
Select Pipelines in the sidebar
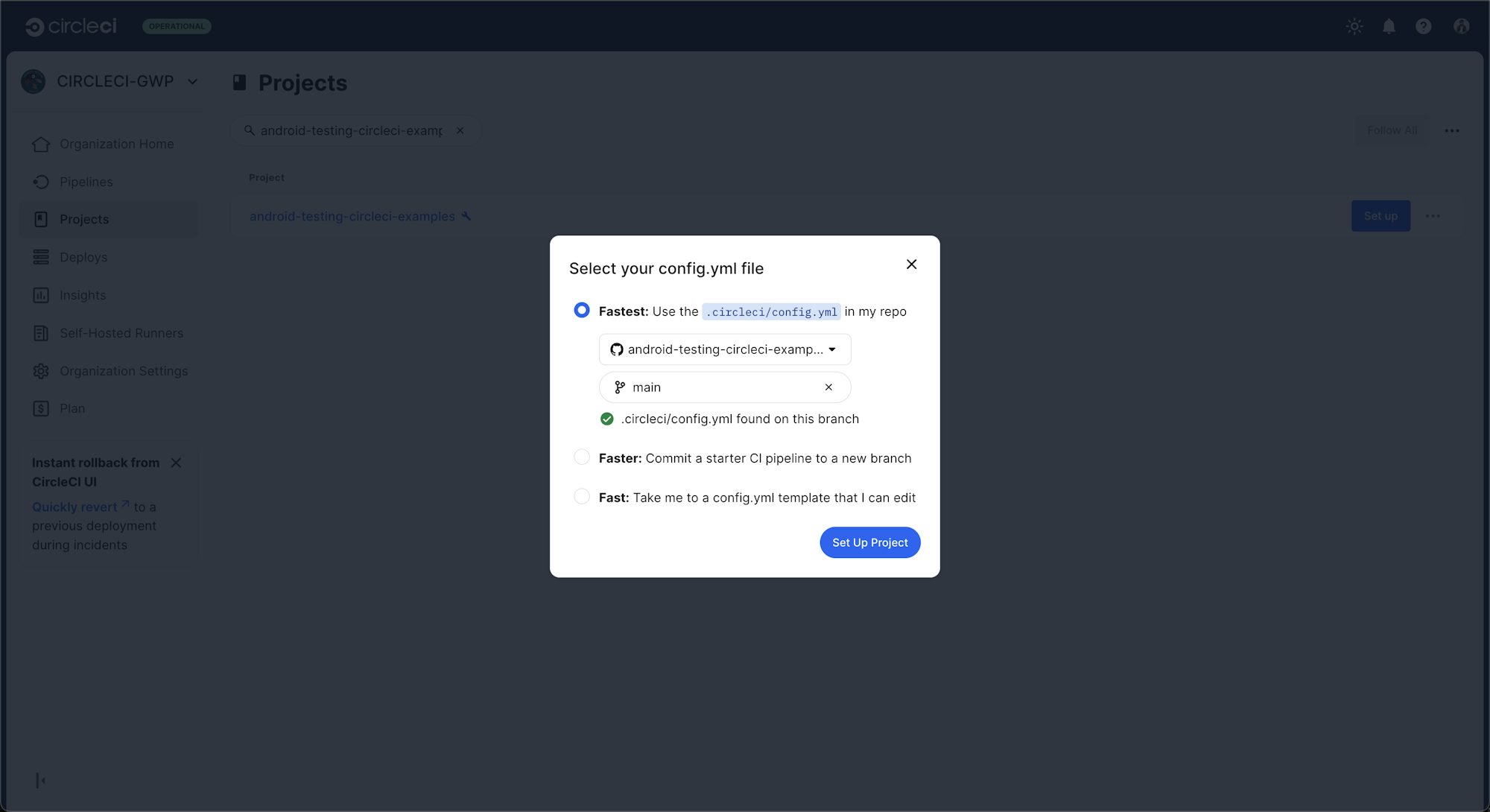click(x=86, y=181)
